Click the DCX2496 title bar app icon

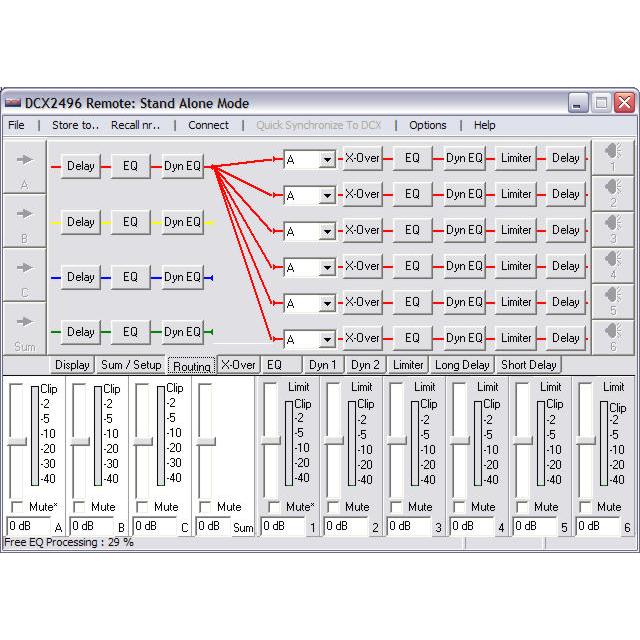[13, 103]
